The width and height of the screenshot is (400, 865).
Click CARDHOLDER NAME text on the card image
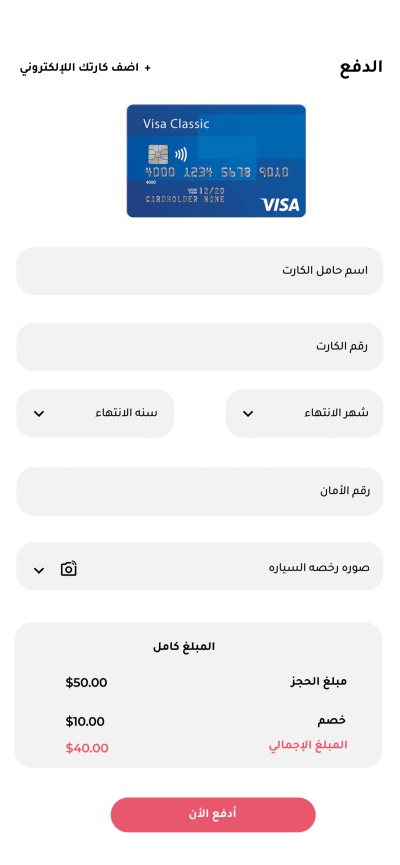(x=185, y=199)
